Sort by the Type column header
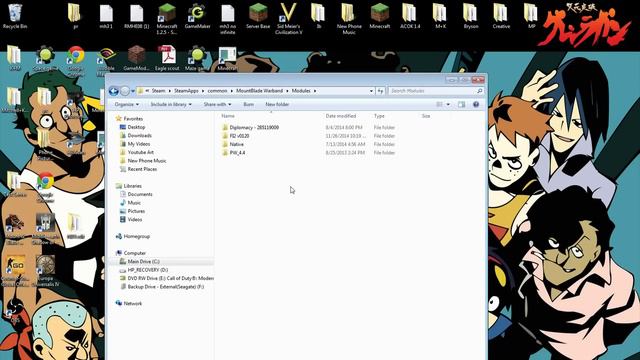The width and height of the screenshot is (640, 360). click(379, 116)
